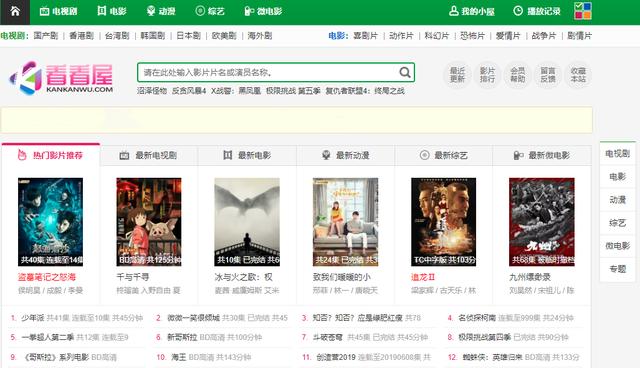Open ranked item 海王
The width and height of the screenshot is (640, 368).
pos(178,357)
